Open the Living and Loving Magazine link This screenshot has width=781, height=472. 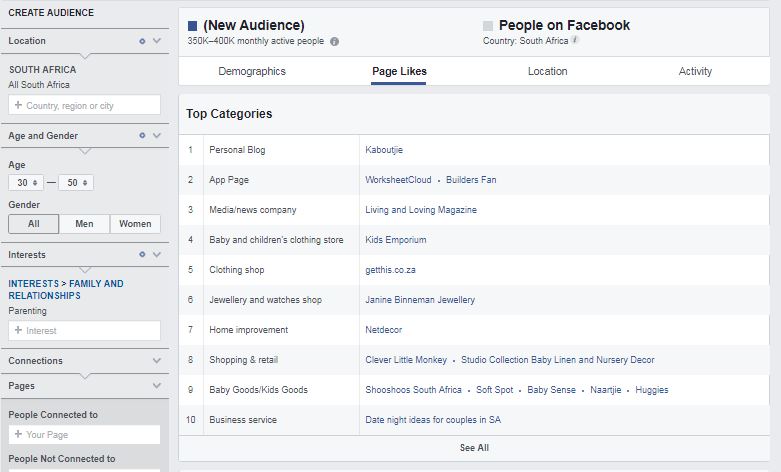(421, 210)
